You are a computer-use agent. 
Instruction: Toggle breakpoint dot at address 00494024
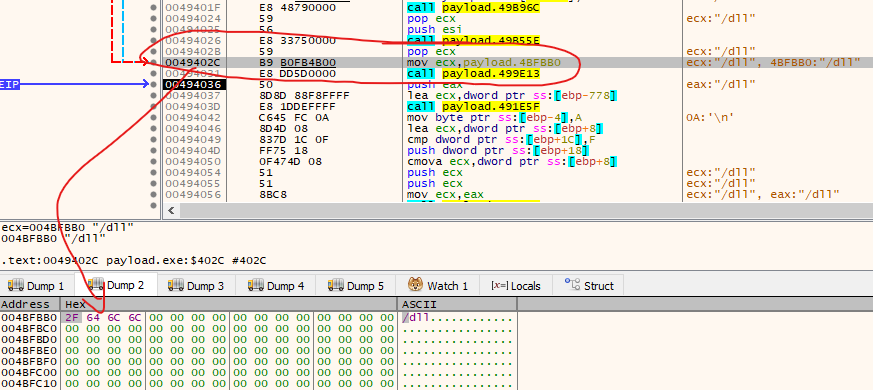(153, 18)
